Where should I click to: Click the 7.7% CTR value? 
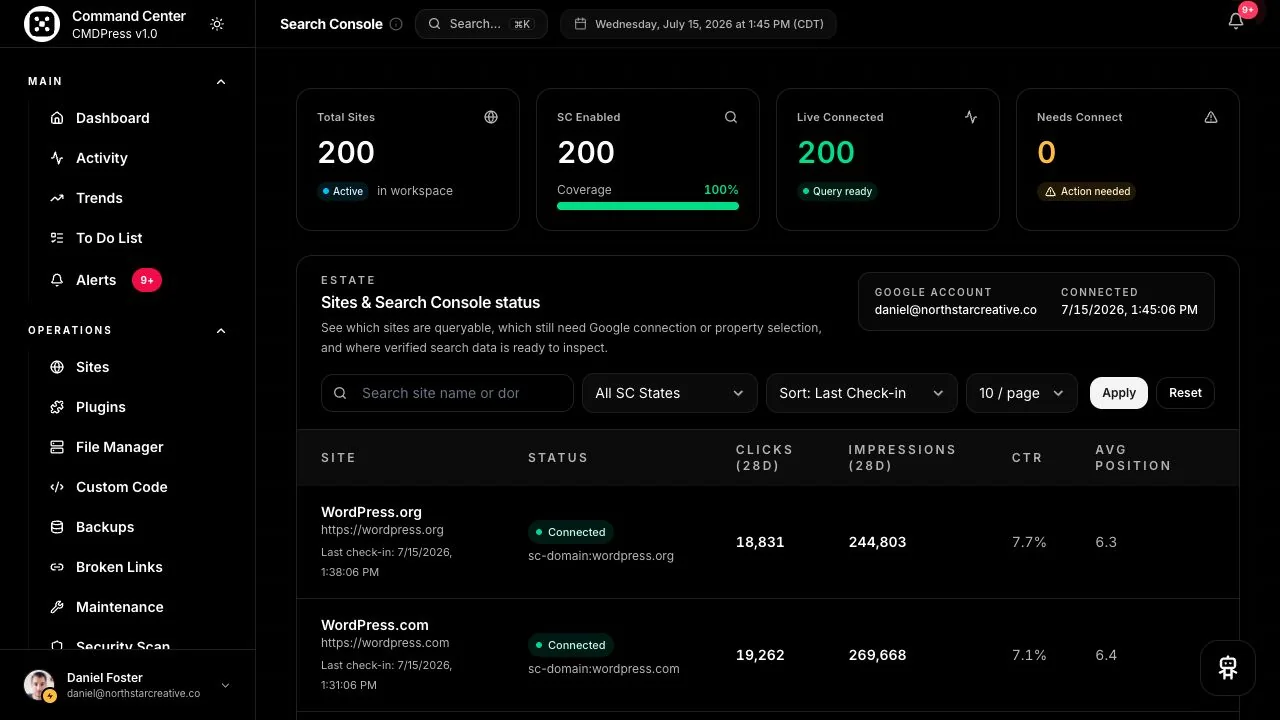point(1029,542)
